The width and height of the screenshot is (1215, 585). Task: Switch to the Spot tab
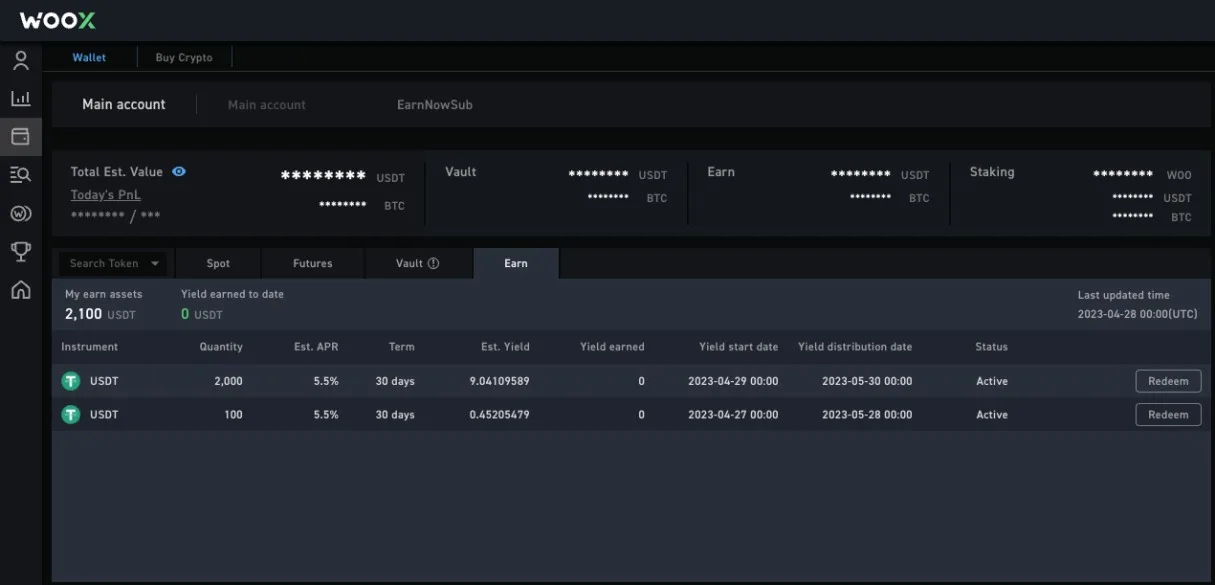point(218,264)
